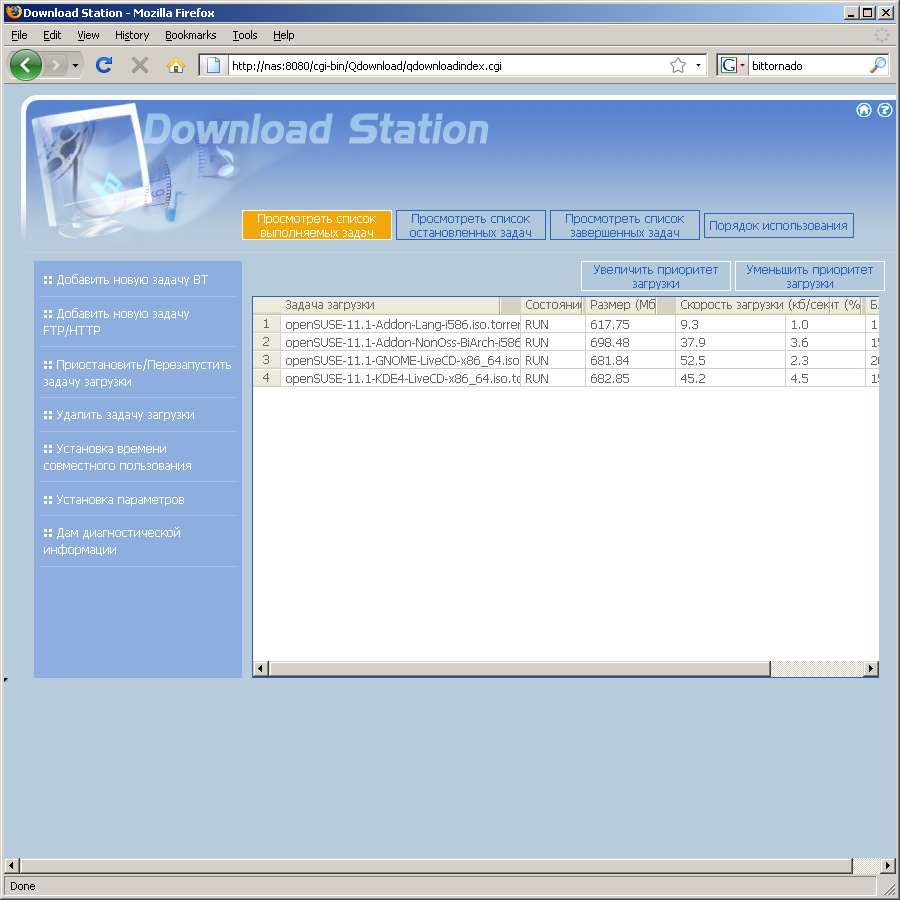The width and height of the screenshot is (900, 900).
Task: Click the Размер (Мб) column header
Action: pyautogui.click(x=622, y=305)
